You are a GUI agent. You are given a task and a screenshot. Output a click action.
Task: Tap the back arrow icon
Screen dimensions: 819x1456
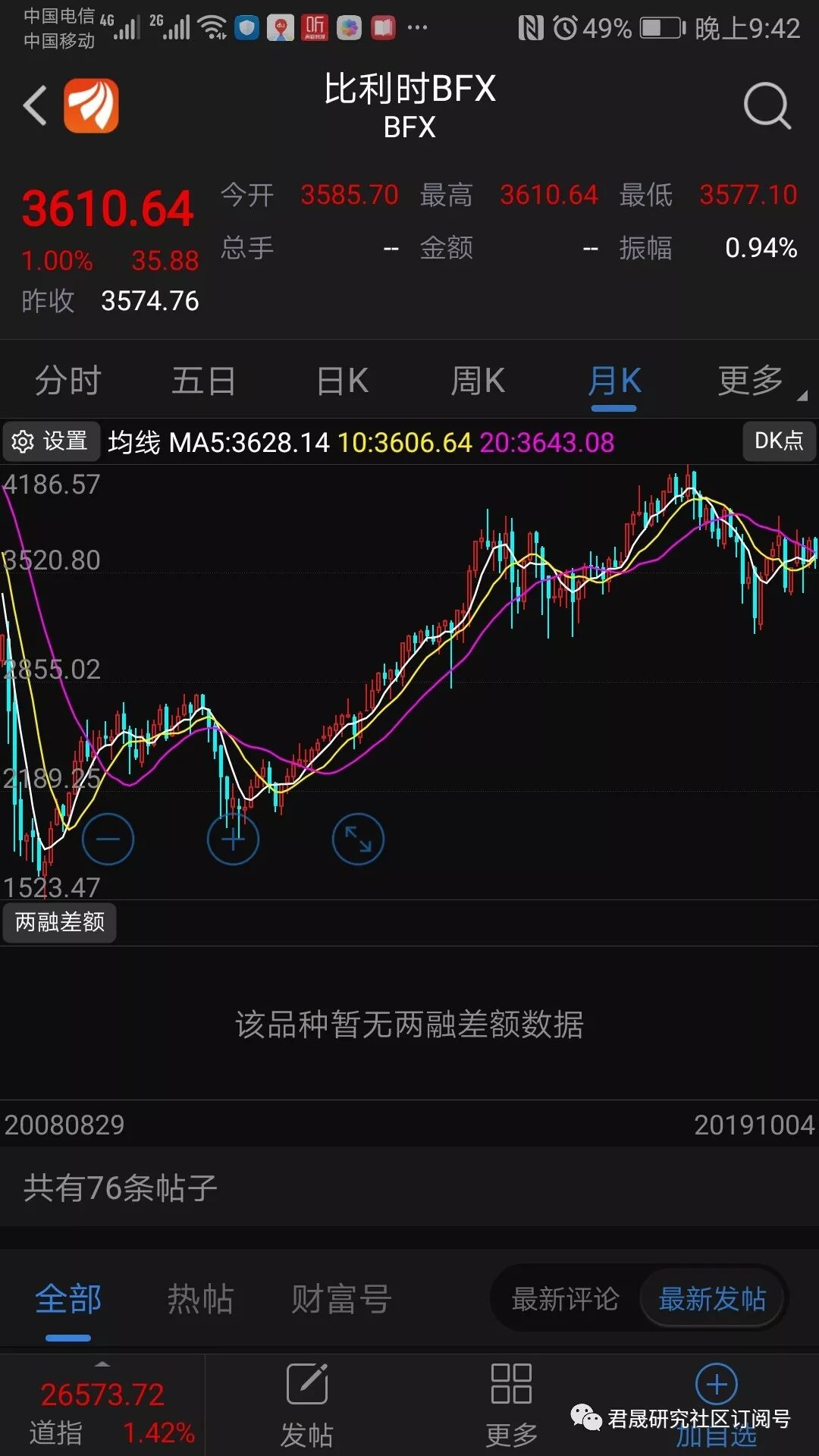coord(35,105)
